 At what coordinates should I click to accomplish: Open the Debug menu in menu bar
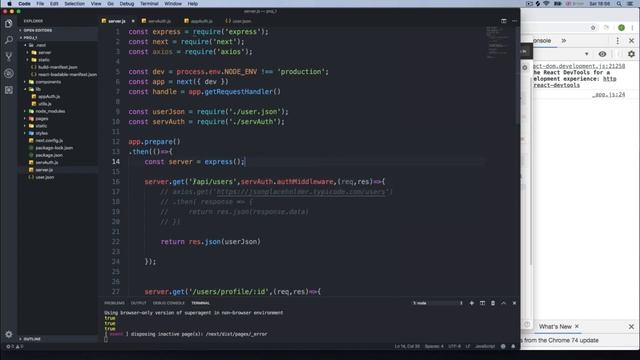point(127,4)
